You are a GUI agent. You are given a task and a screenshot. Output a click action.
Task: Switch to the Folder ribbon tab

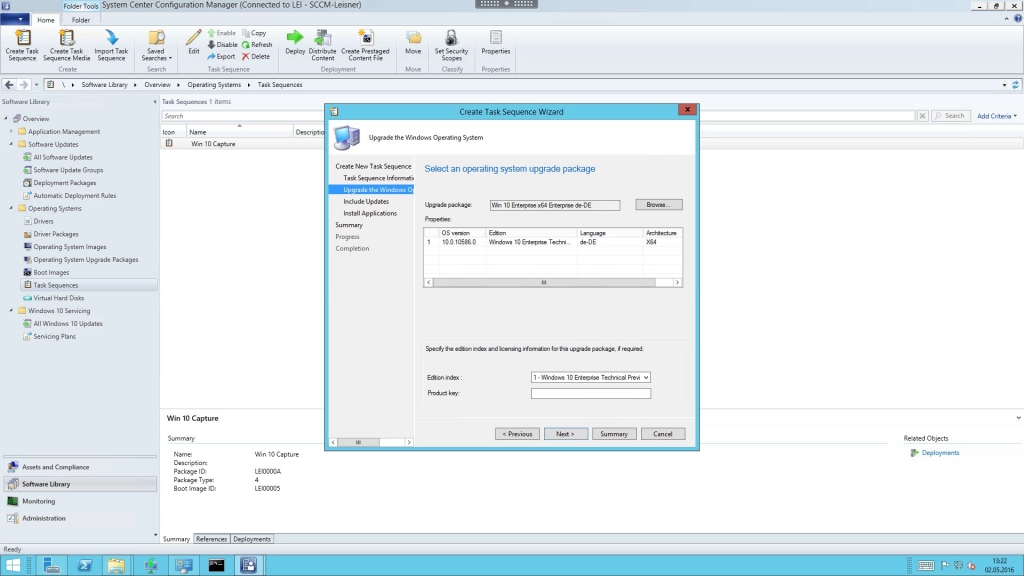[81, 20]
